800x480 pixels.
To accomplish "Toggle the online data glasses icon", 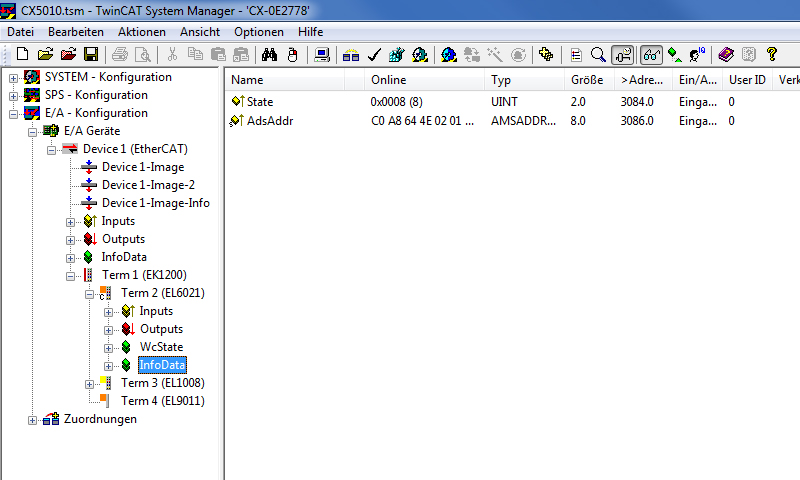I will pyautogui.click(x=652, y=54).
